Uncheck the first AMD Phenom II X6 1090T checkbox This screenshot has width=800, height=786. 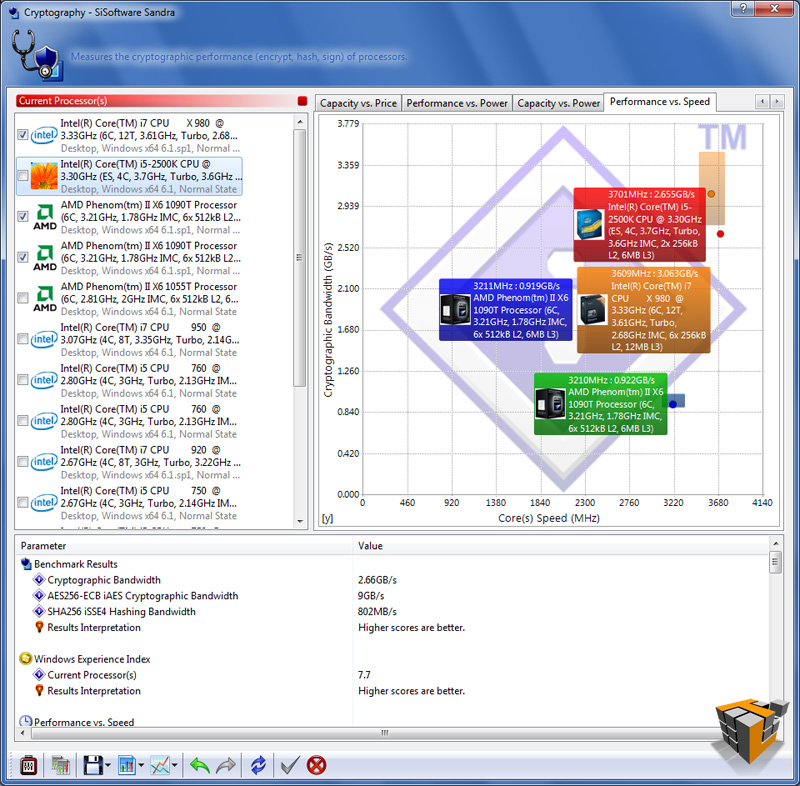click(22, 217)
